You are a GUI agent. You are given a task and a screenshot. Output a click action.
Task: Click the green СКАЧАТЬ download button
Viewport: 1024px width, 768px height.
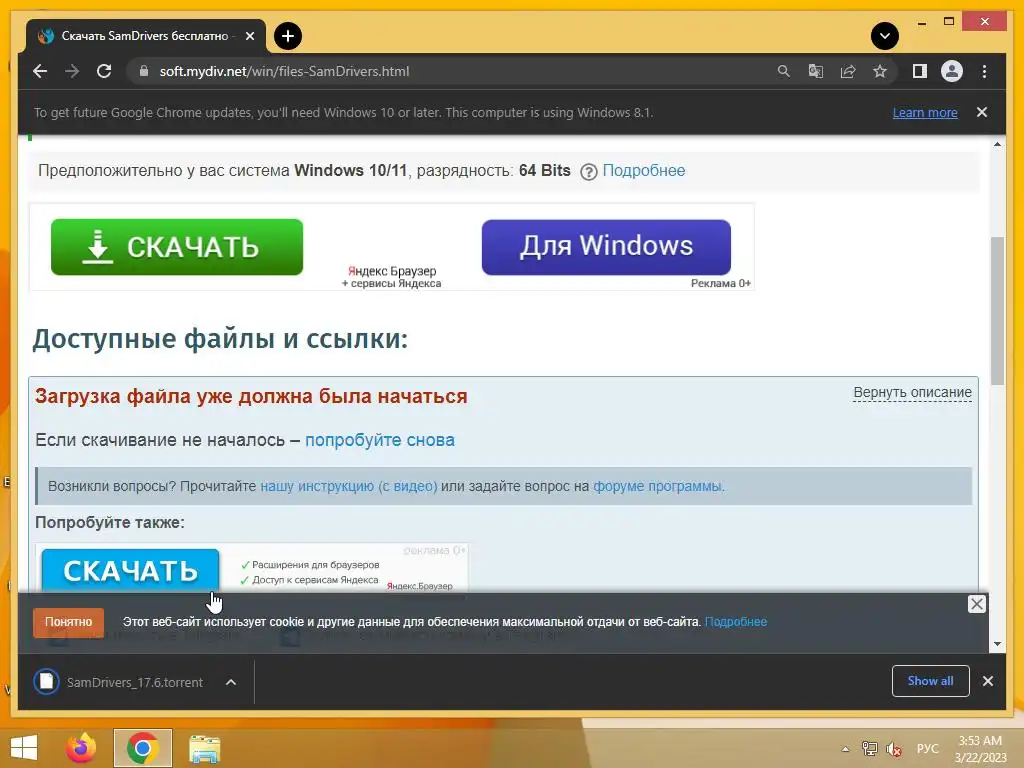[x=177, y=247]
